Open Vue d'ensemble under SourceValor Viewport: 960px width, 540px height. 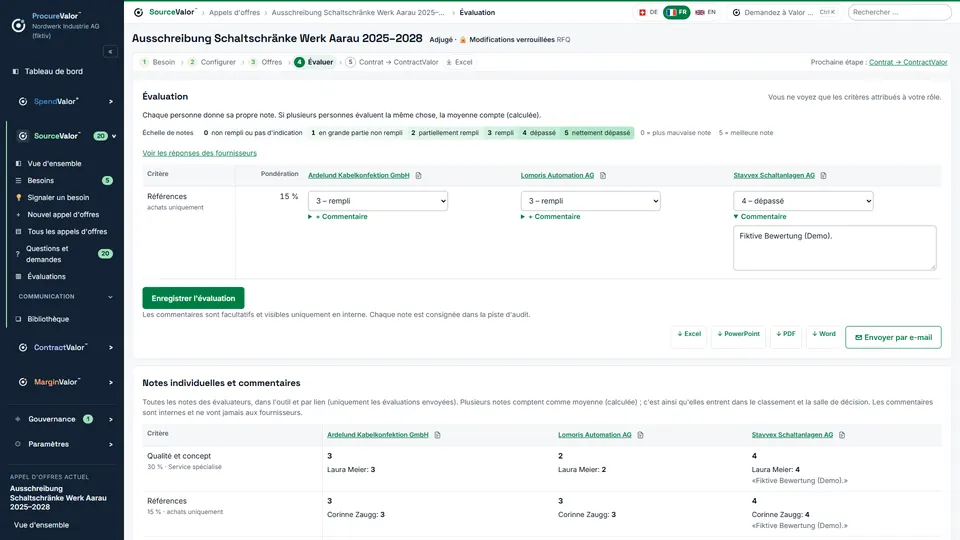tap(54, 163)
